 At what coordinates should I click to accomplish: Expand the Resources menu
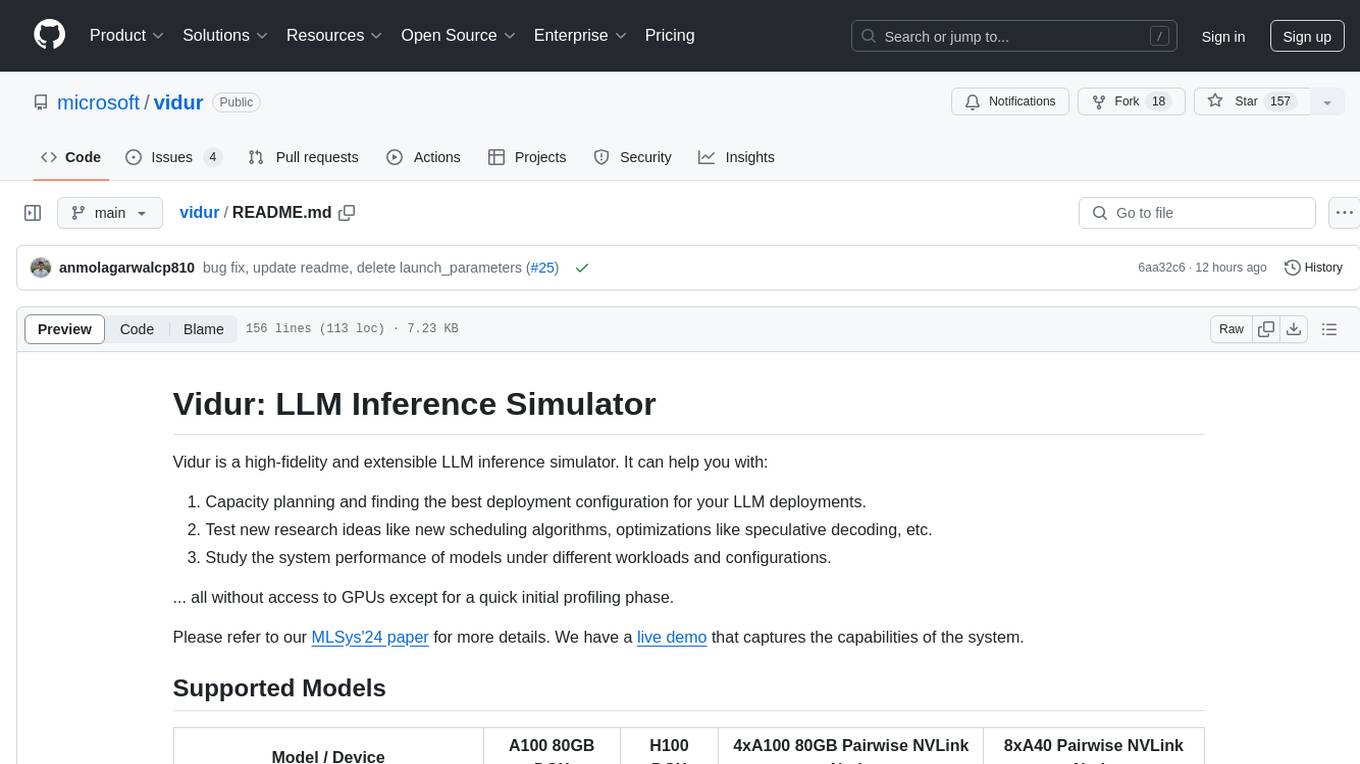(334, 35)
